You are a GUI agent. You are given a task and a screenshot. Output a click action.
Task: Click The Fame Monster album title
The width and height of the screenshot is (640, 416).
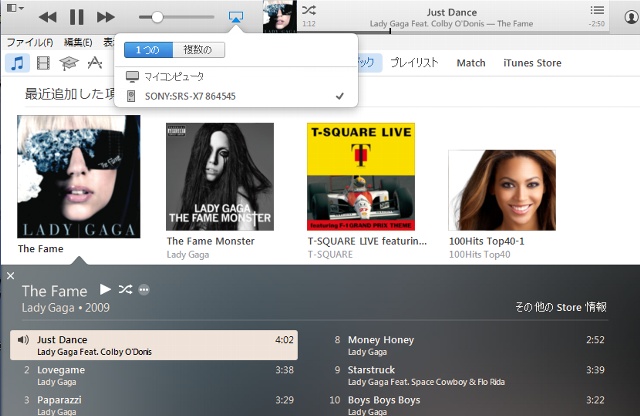211,241
